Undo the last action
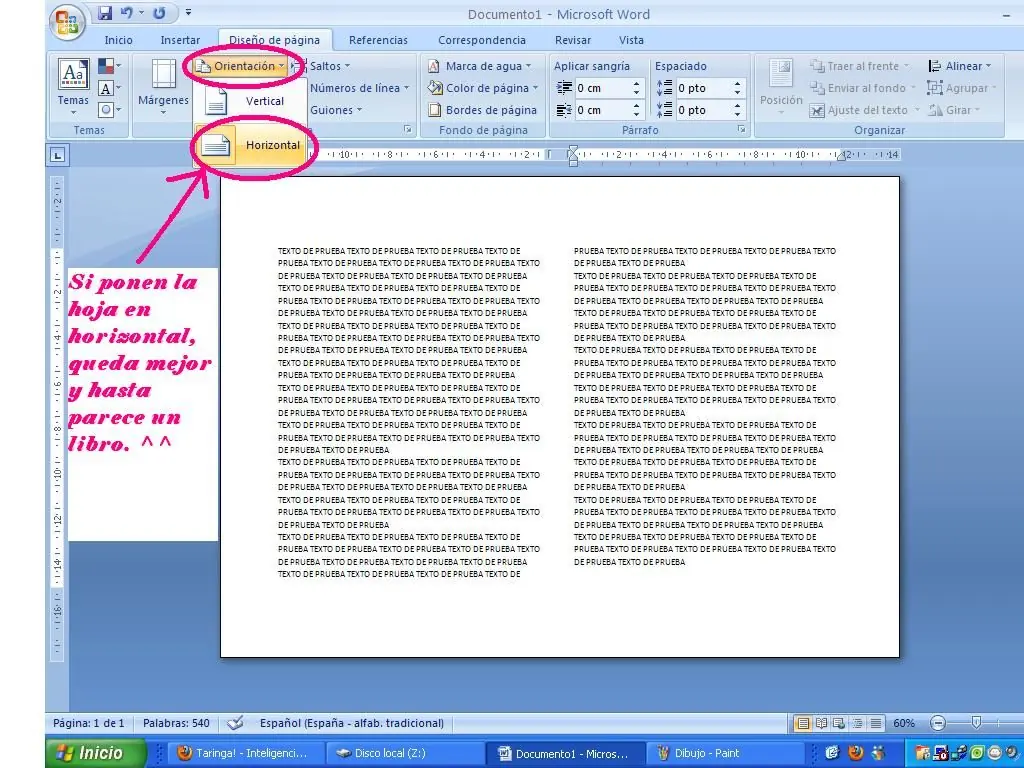Screen dimensions: 1024x768 click(x=127, y=13)
